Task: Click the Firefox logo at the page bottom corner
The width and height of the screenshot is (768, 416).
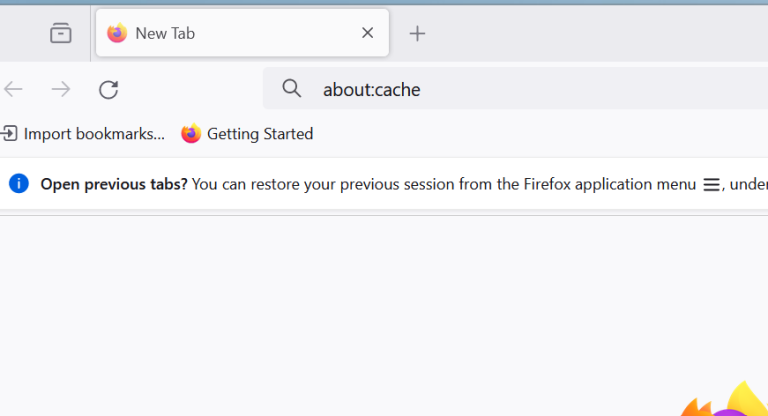Action: tap(724, 399)
